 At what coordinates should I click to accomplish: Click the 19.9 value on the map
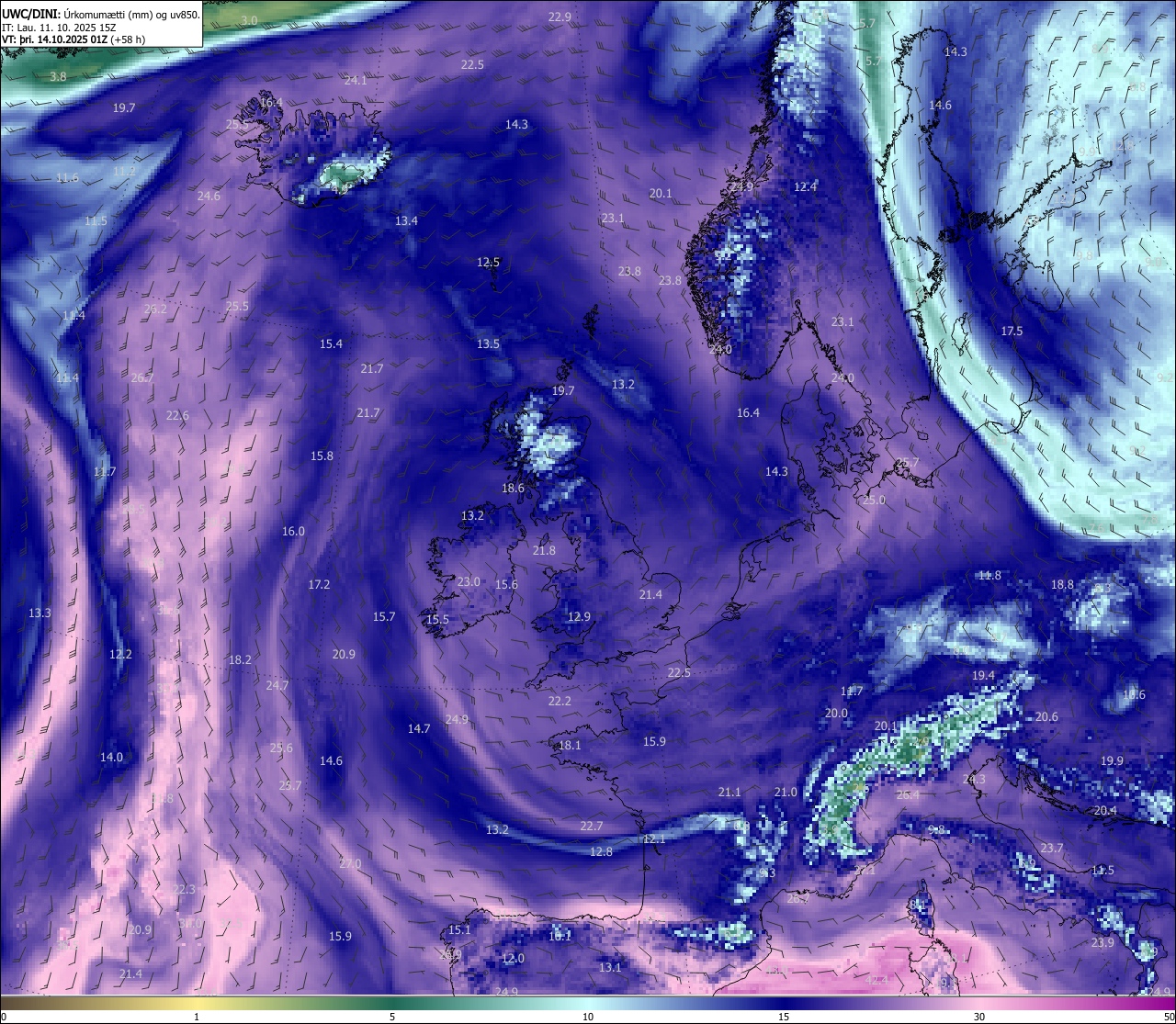point(1112,760)
